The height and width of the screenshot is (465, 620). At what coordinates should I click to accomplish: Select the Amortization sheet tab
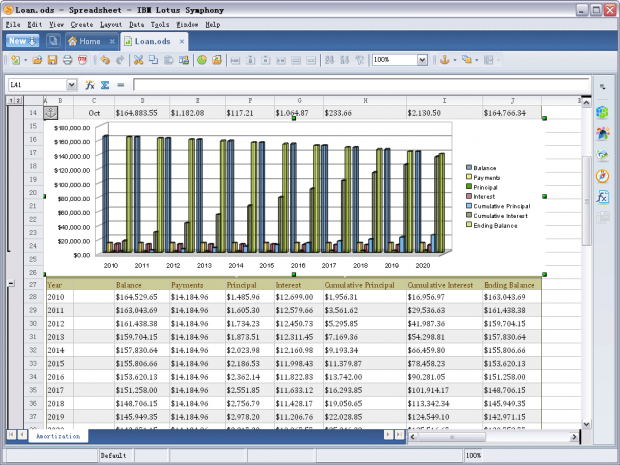(58, 437)
